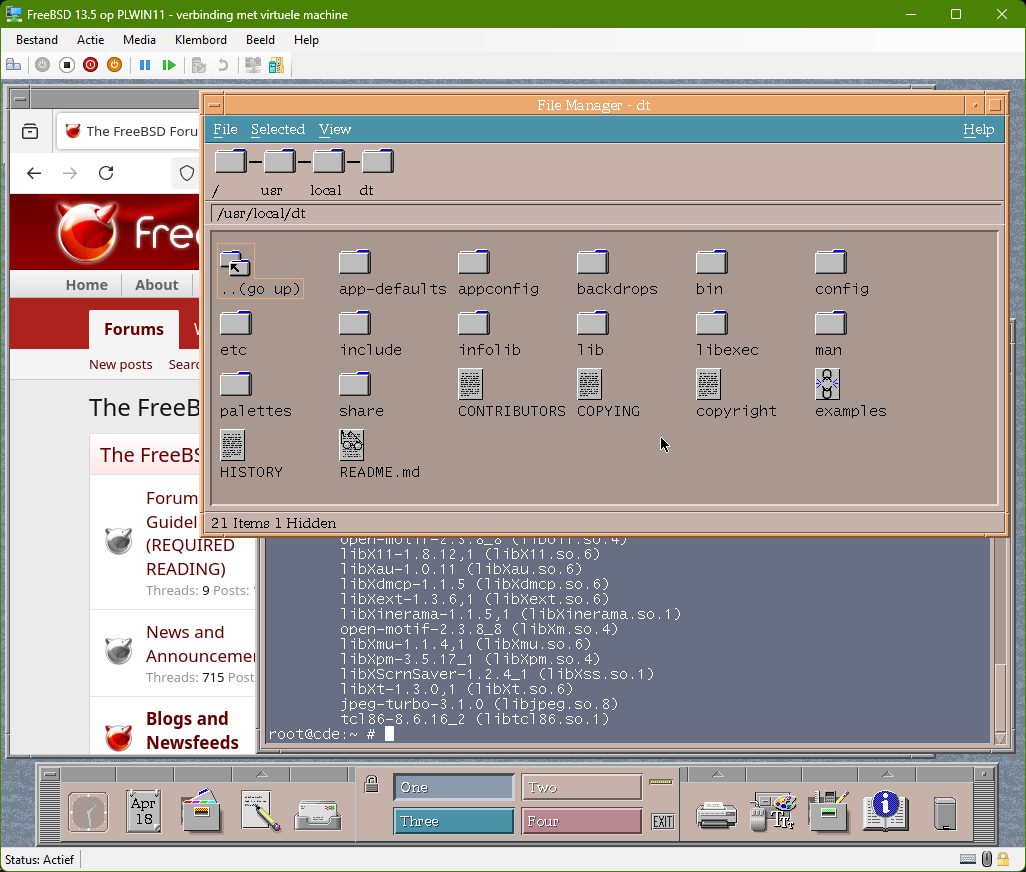Open the Selected menu in File Manager

tap(277, 129)
